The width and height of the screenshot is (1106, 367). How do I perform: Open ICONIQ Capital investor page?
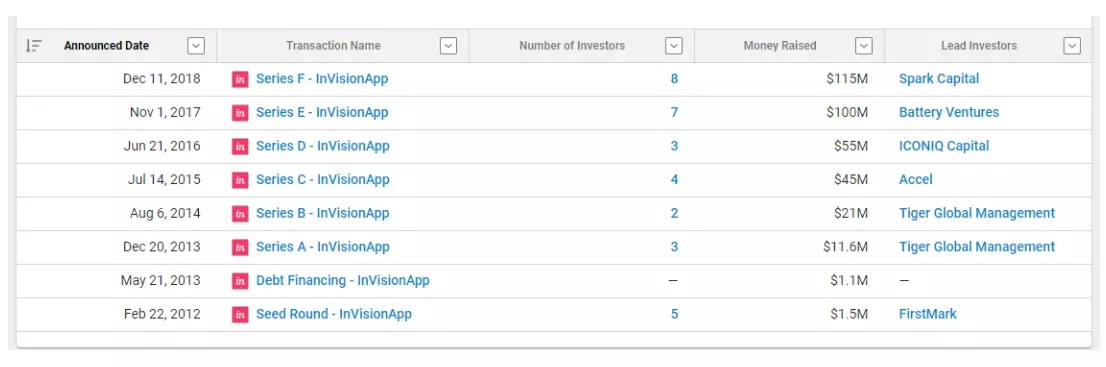pyautogui.click(x=944, y=146)
